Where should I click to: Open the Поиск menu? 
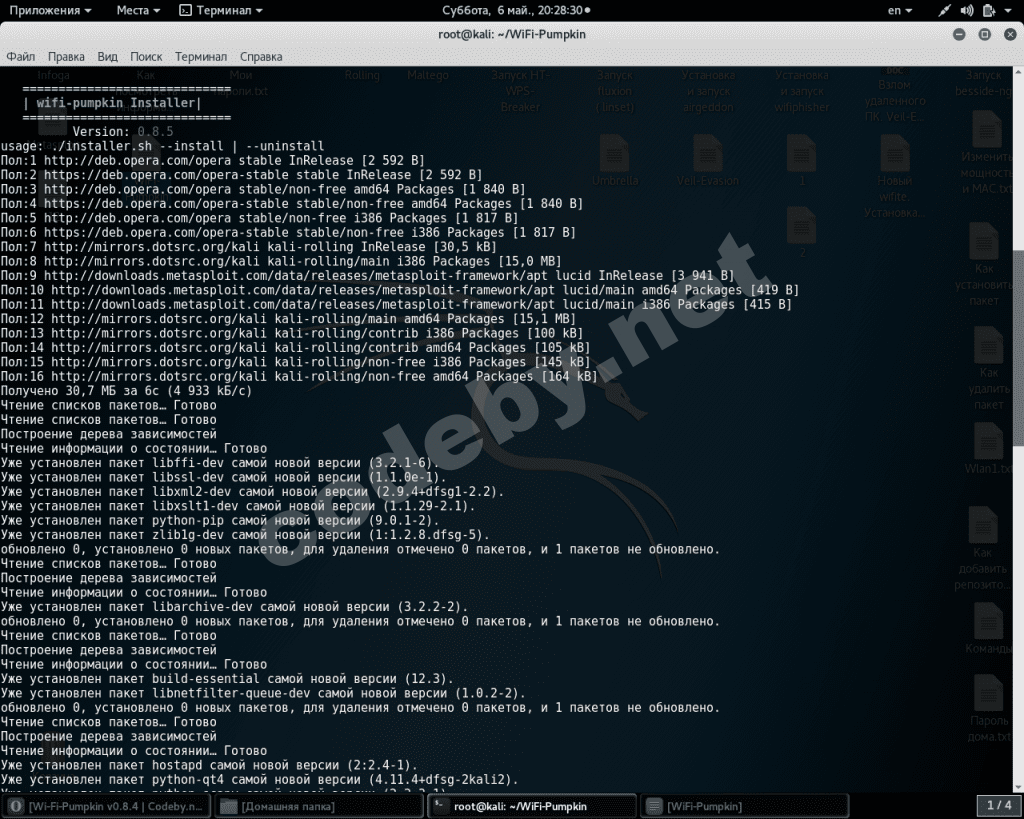[146, 57]
